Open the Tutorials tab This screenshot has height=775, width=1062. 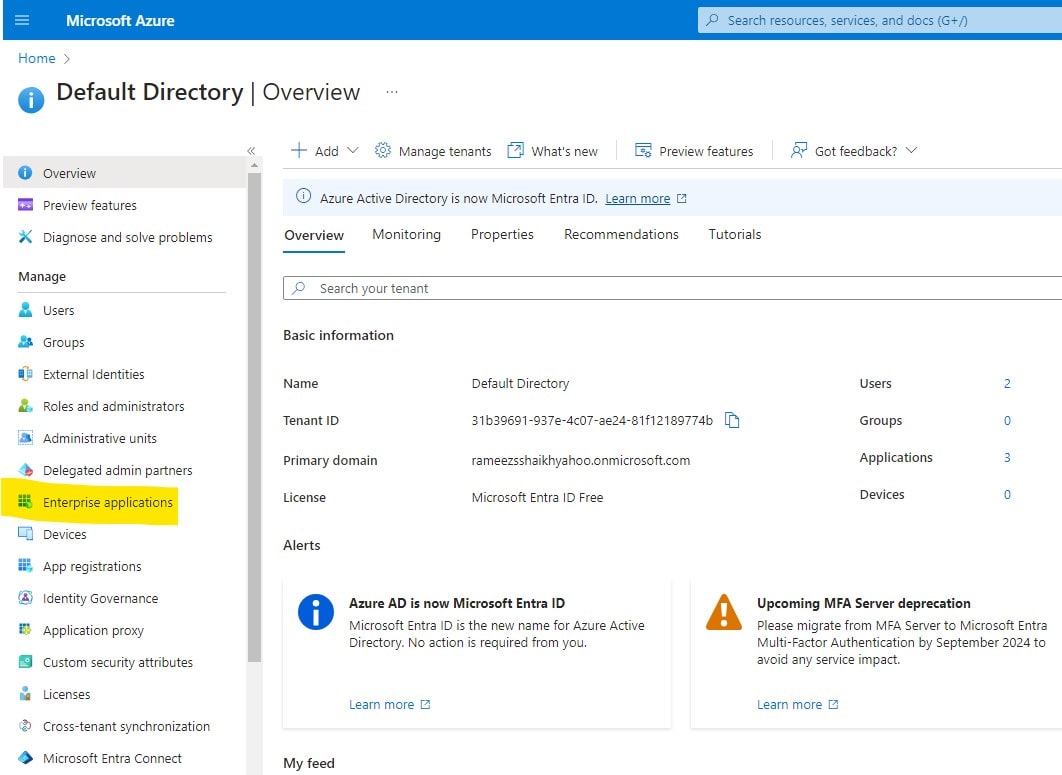(x=735, y=234)
